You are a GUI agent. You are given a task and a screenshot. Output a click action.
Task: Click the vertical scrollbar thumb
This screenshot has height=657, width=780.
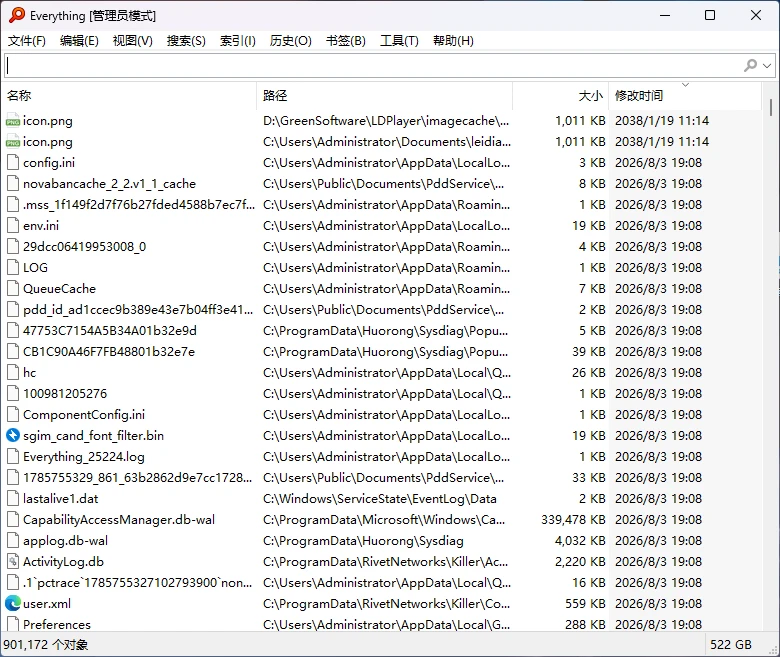[x=771, y=107]
